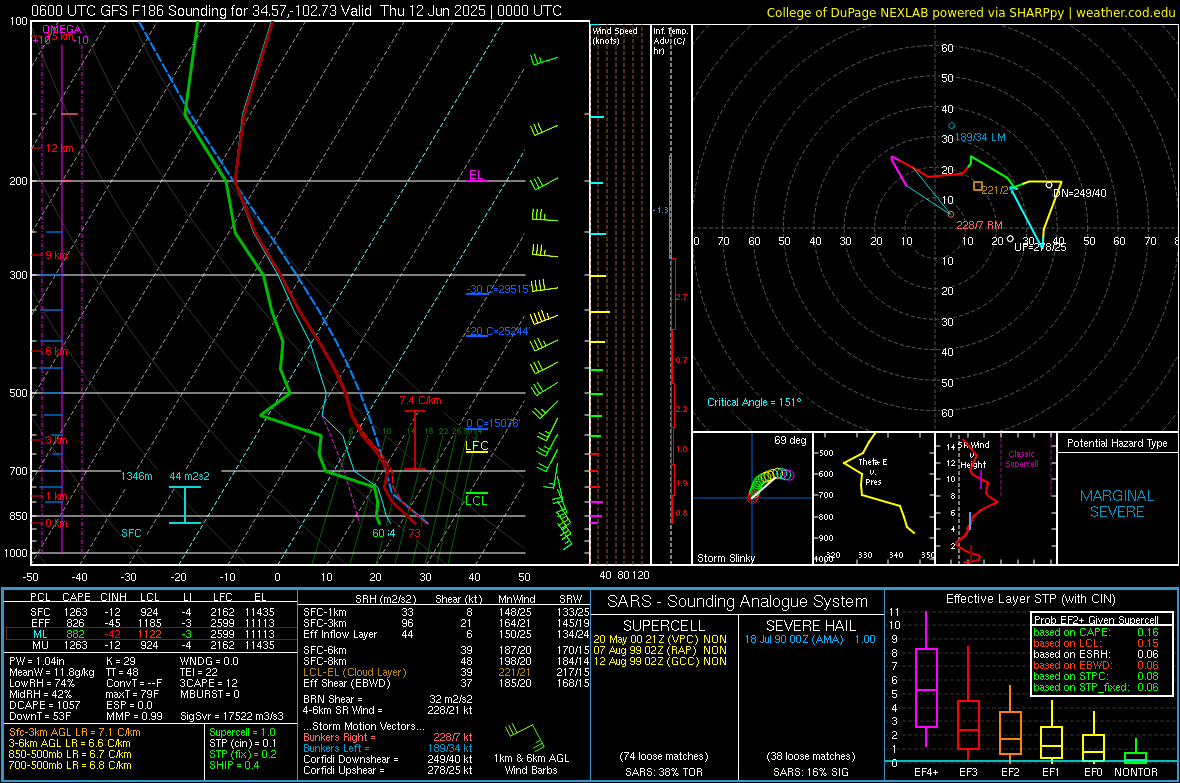1180x783 pixels.
Task: Click the Classic Supercell label
Action: pyautogui.click(x=1022, y=459)
